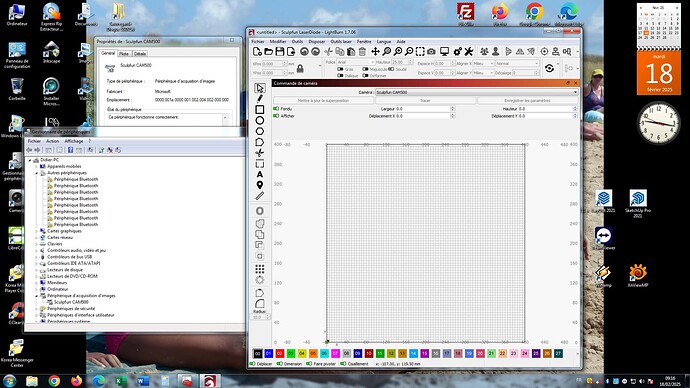Viewport: 690px width, 388px height.
Task: Activate the scissors trim tool in left toolbar
Action: coord(260,153)
